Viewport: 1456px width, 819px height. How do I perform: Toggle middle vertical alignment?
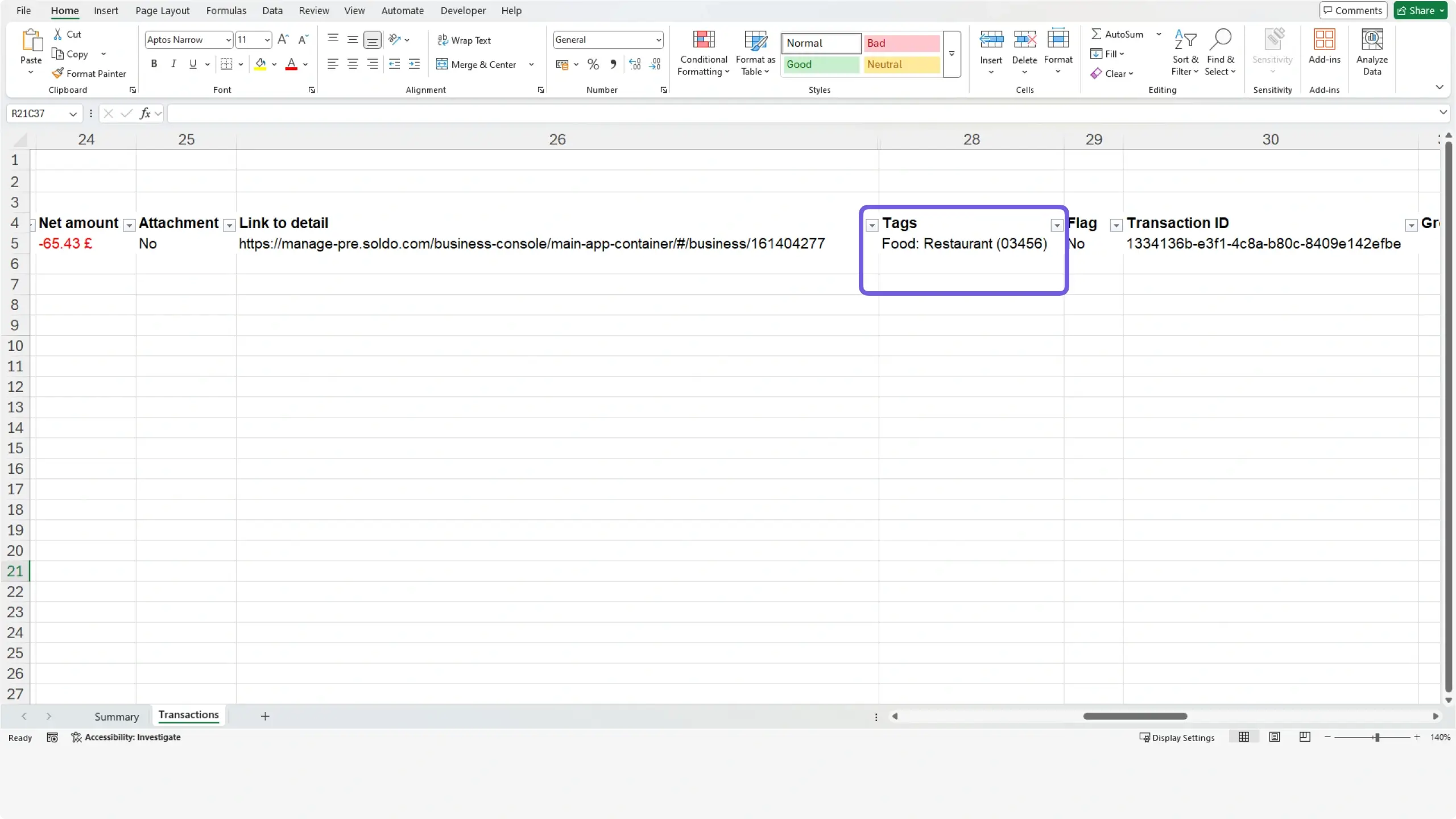[x=353, y=39]
